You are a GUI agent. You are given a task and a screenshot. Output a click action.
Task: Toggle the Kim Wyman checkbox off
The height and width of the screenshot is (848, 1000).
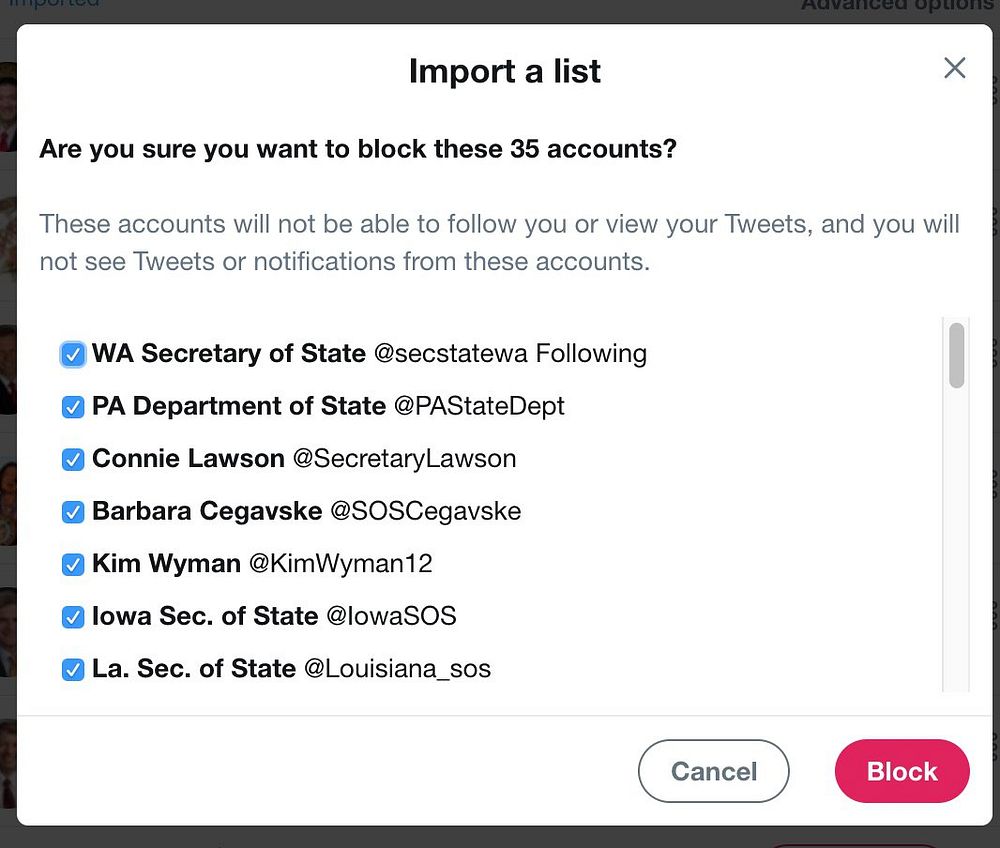[x=73, y=565]
